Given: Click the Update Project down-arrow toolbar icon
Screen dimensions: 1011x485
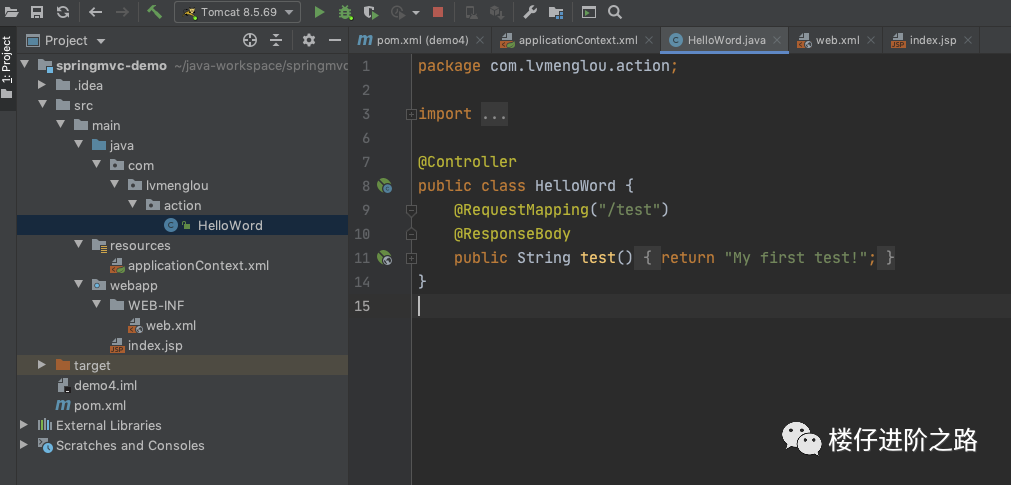Looking at the screenshot, I should click(x=496, y=12).
